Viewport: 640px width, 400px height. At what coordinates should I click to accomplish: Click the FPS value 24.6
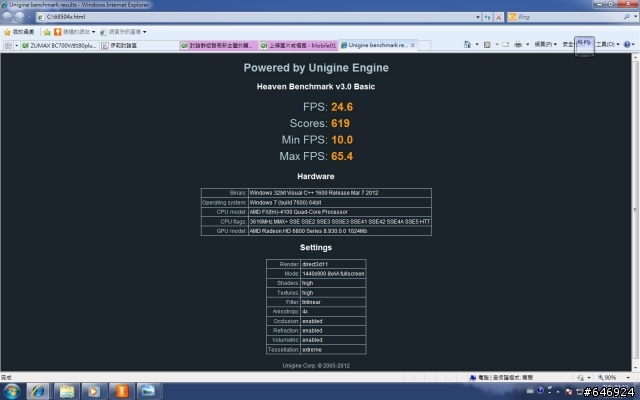pos(342,107)
